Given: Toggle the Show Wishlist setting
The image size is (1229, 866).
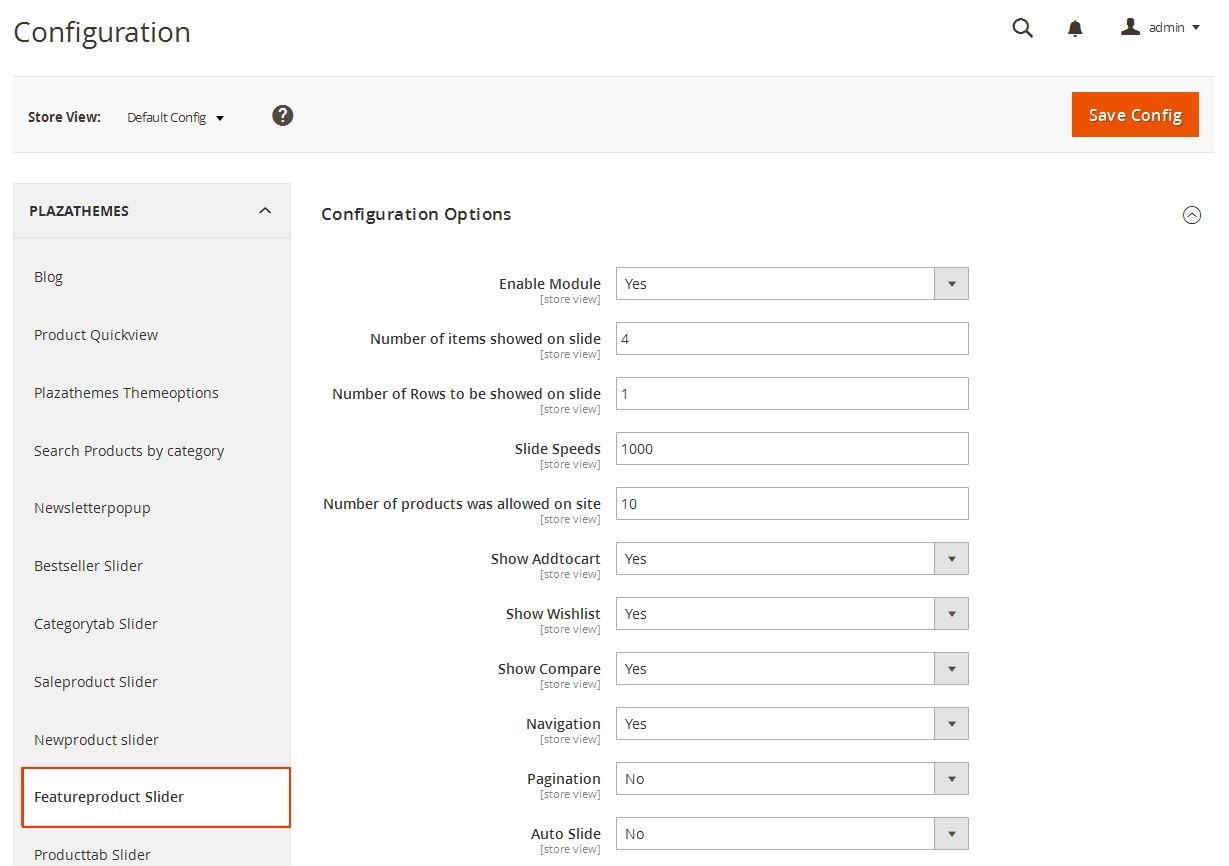Looking at the screenshot, I should pos(950,613).
